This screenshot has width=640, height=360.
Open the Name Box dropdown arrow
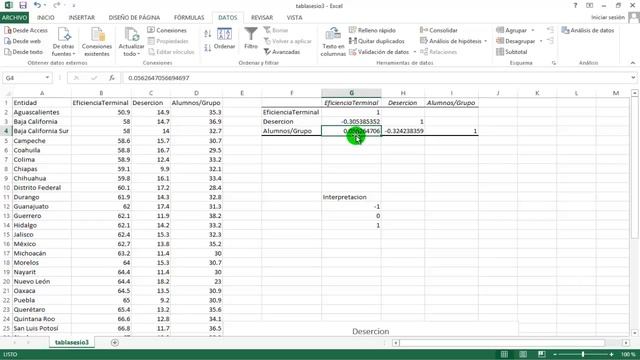click(x=47, y=78)
